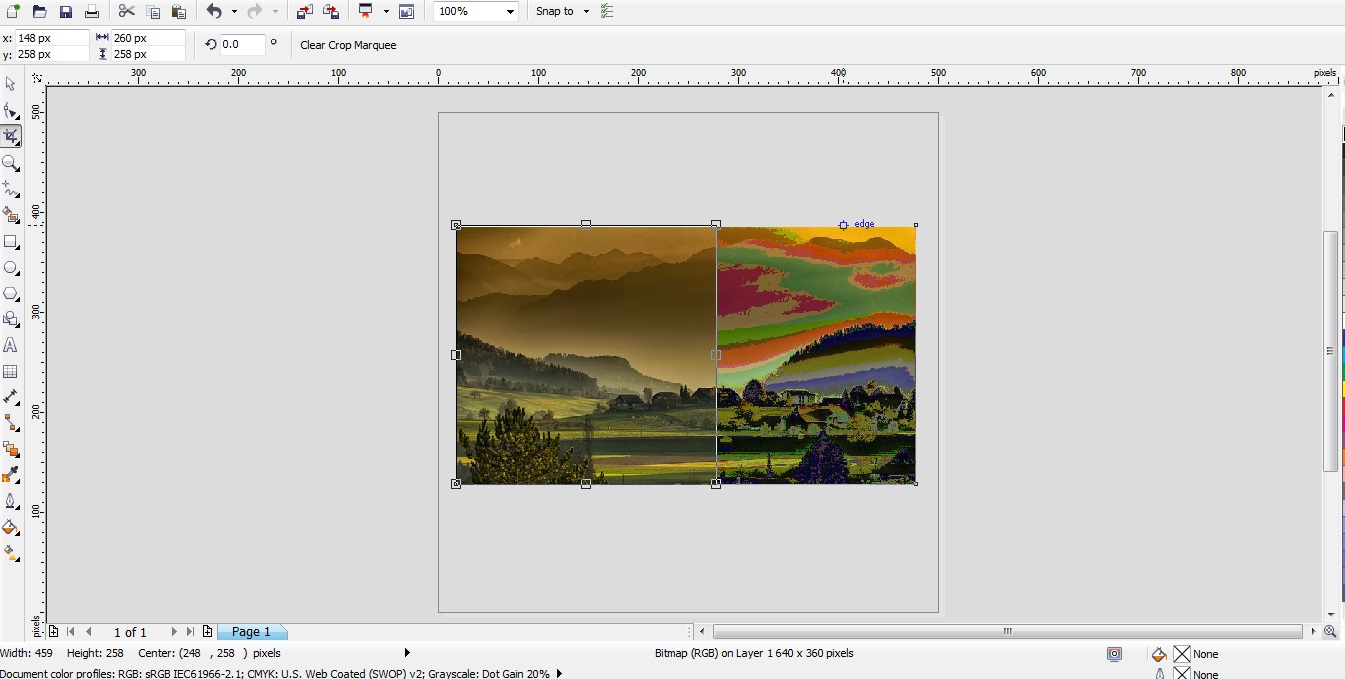
Task: Activate the Crop tool
Action: 11,136
